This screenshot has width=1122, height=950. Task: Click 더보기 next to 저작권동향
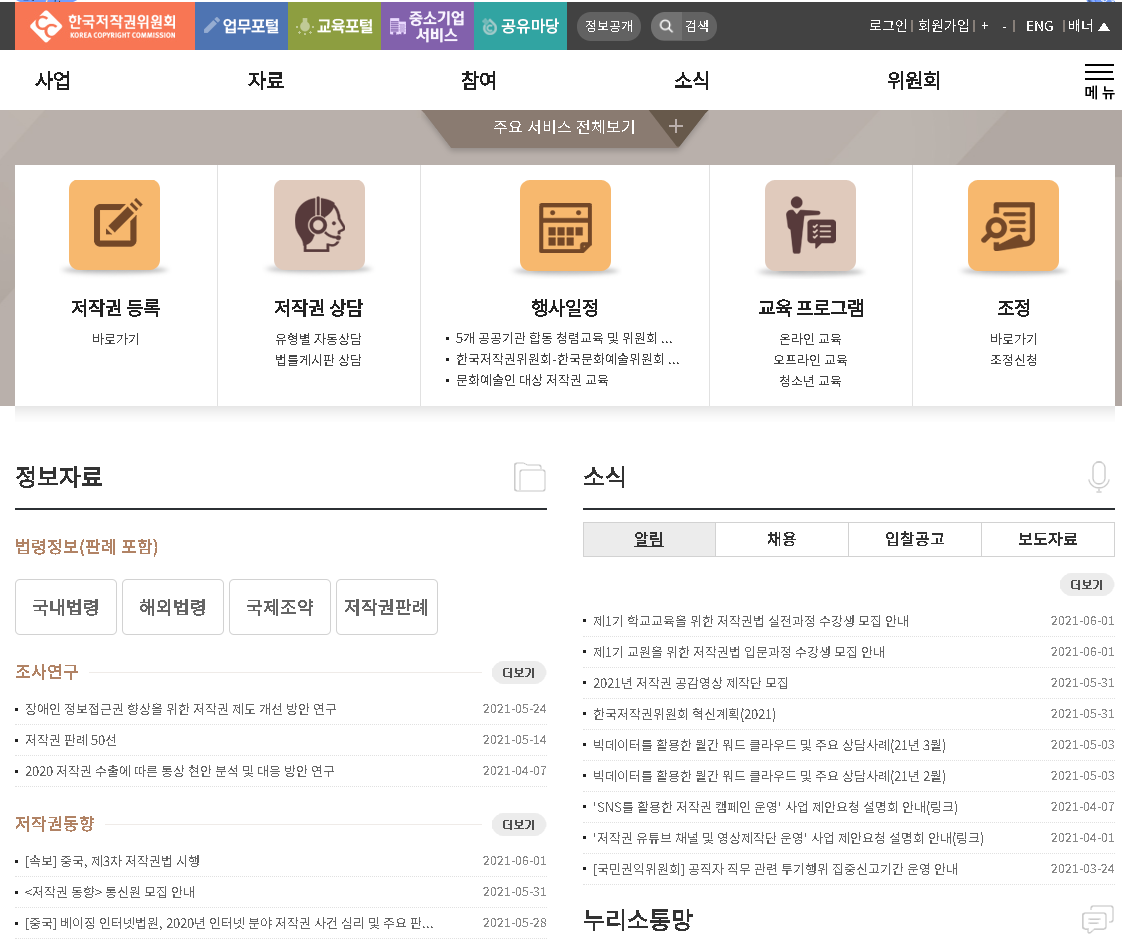click(519, 825)
